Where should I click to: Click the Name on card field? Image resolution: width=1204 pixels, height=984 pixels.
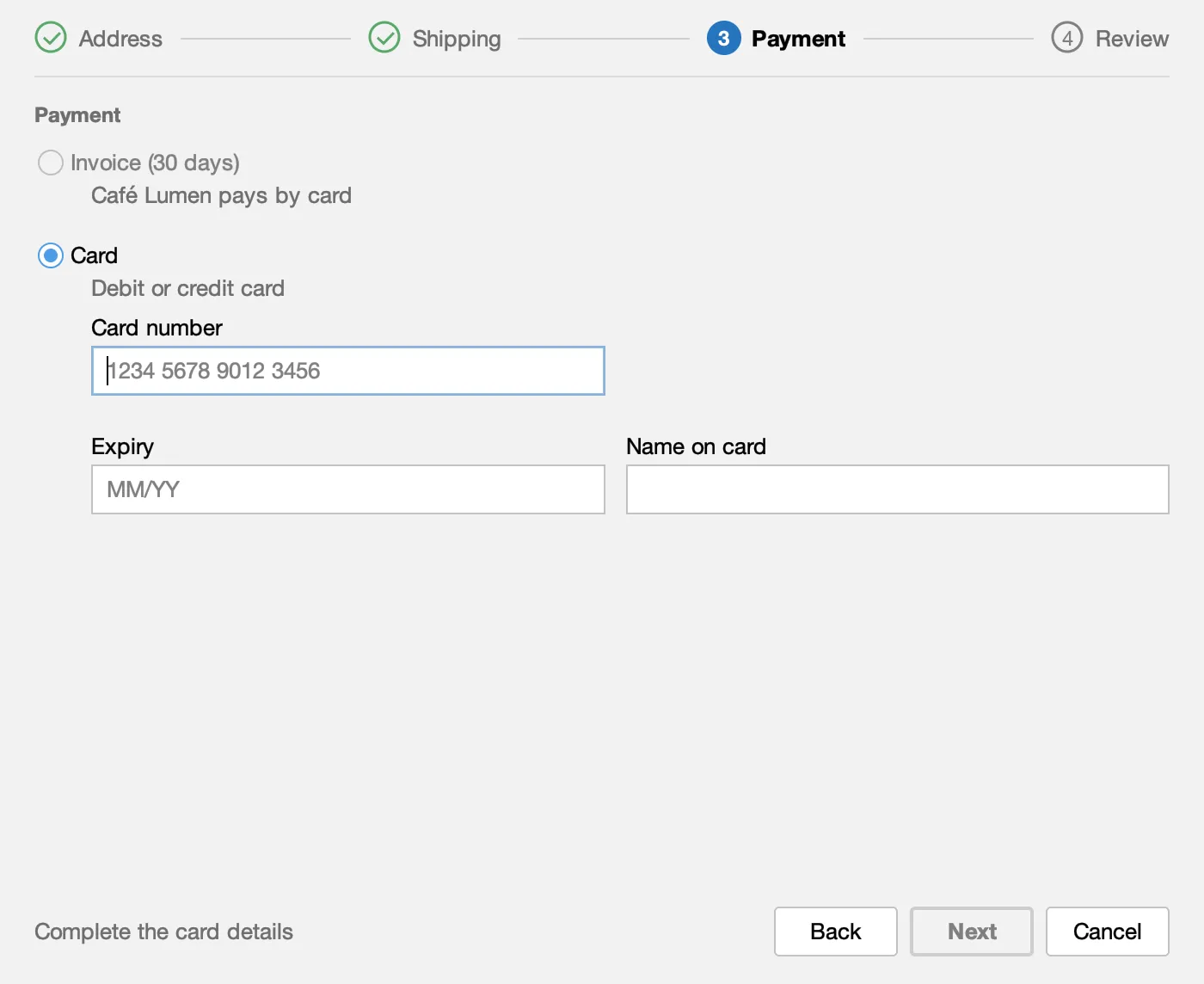click(x=898, y=489)
